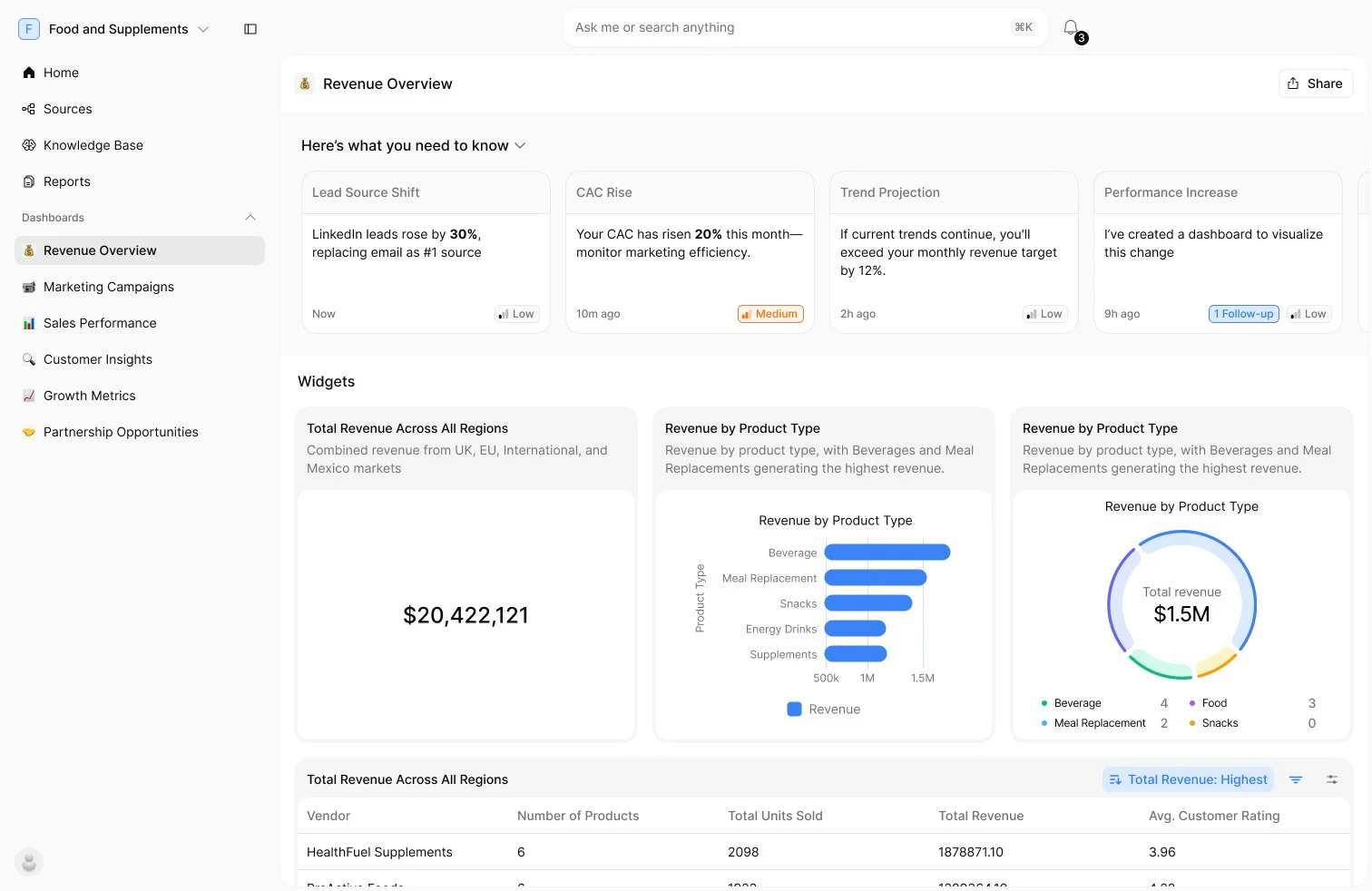
Task: Click the Knowledge Base brain icon
Action: tap(29, 145)
